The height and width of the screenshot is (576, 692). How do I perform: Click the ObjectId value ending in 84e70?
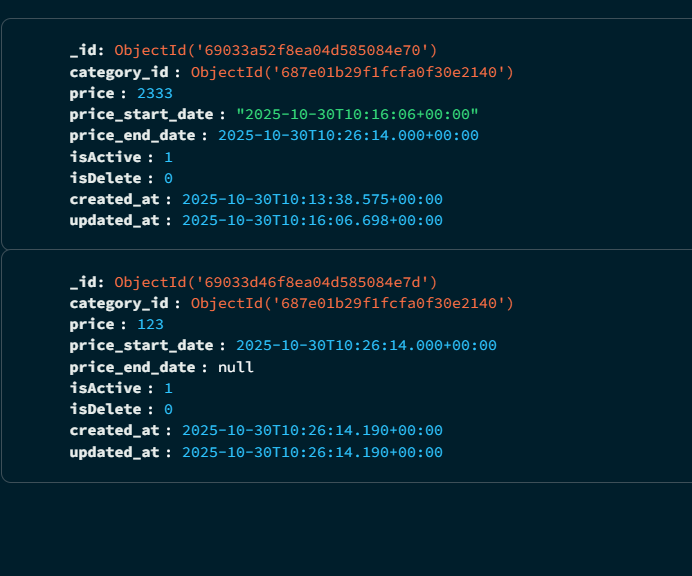[x=275, y=50]
